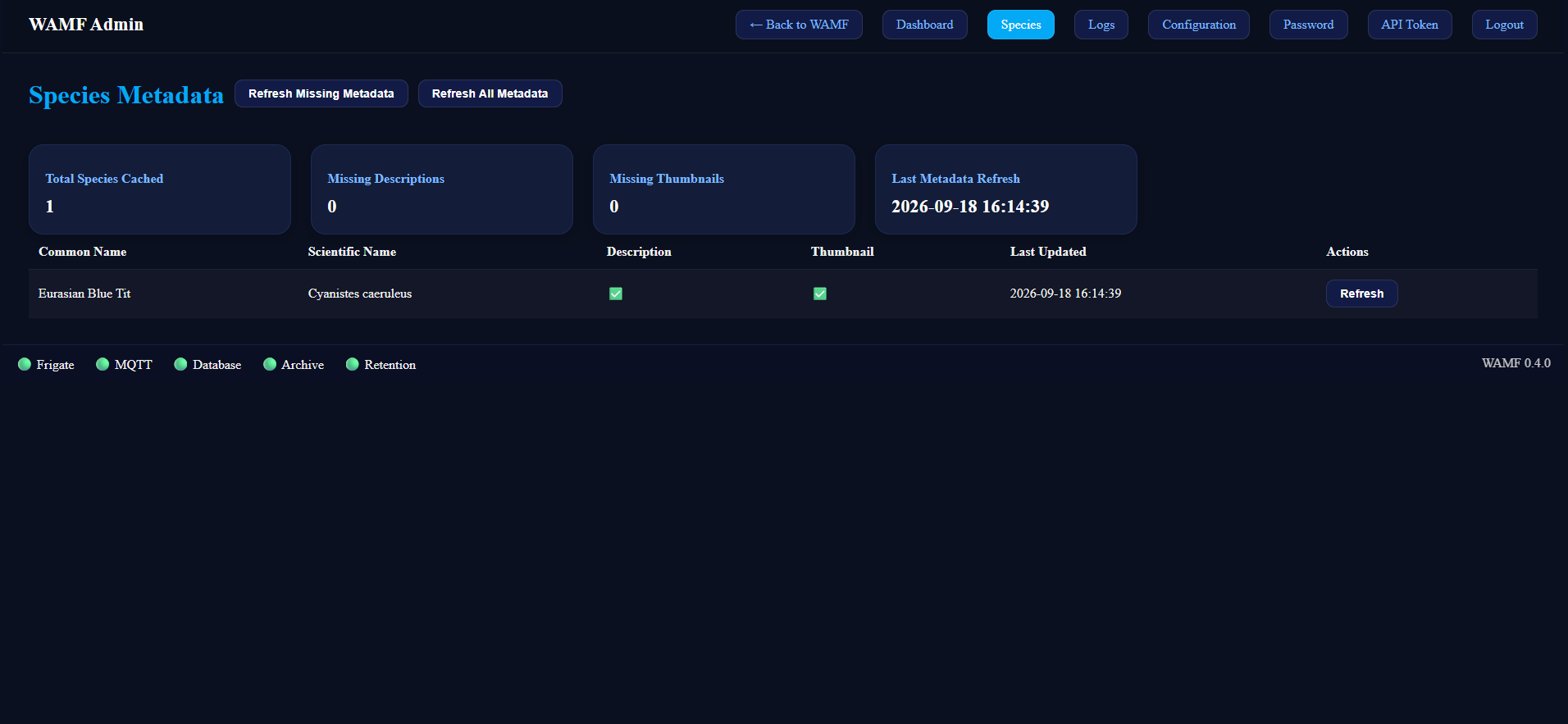
Task: Click the Frigate green status indicator
Action: 25,364
